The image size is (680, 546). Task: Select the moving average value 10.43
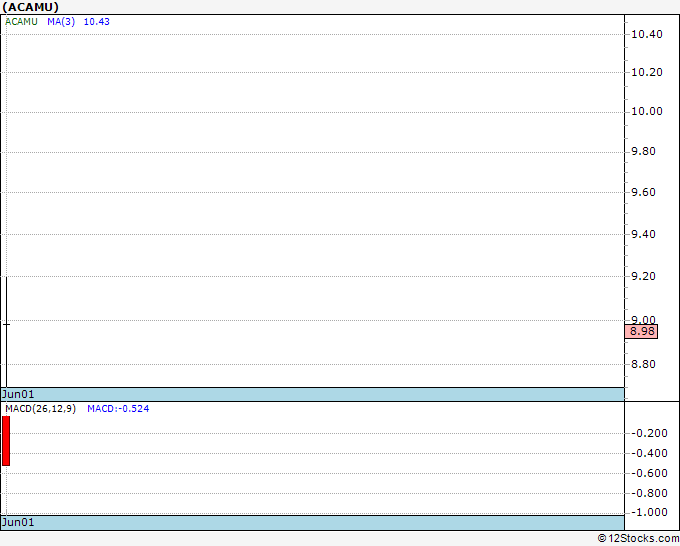pos(97,22)
